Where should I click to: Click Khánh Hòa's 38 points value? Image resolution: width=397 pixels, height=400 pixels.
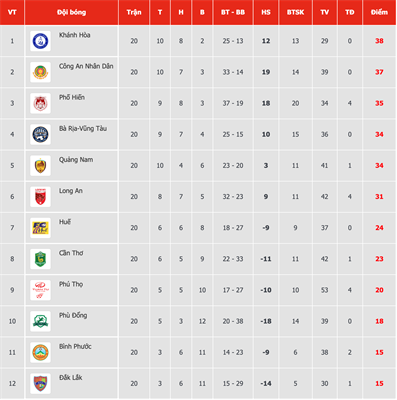tap(379, 41)
